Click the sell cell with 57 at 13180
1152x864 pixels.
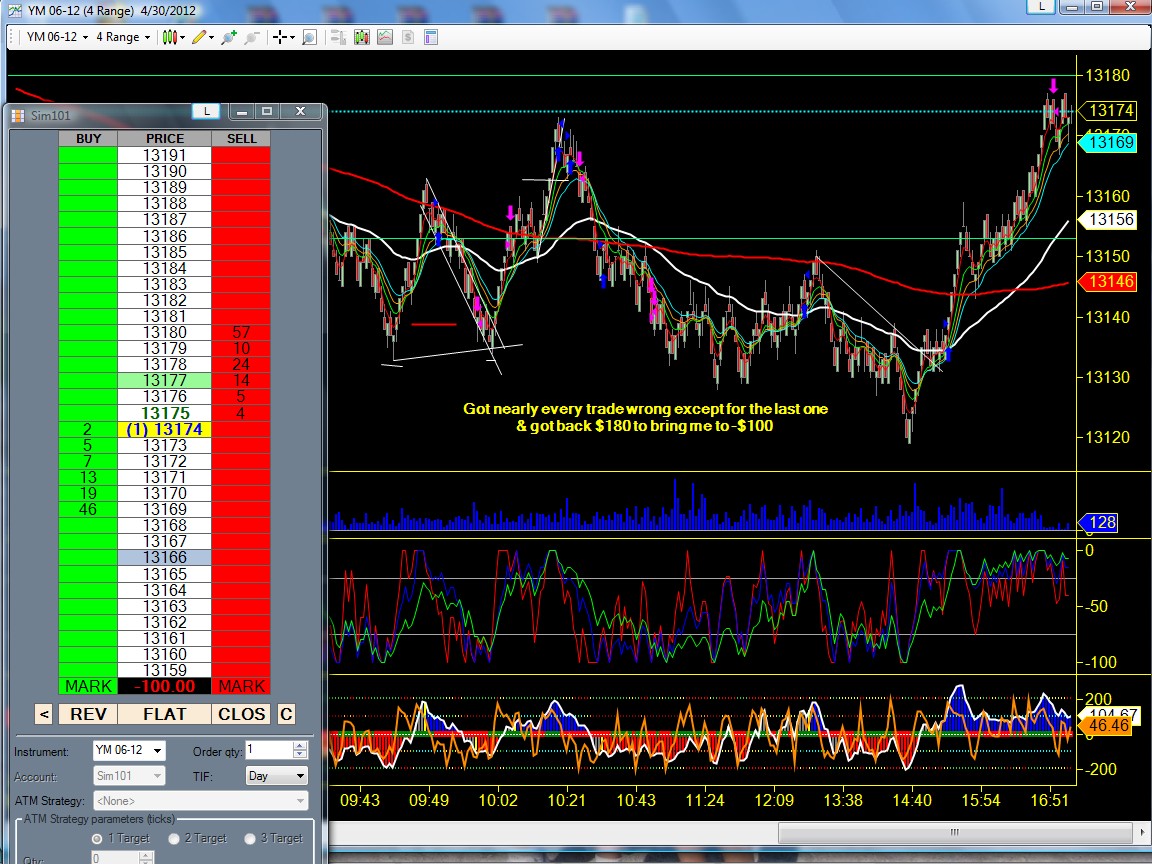[242, 332]
